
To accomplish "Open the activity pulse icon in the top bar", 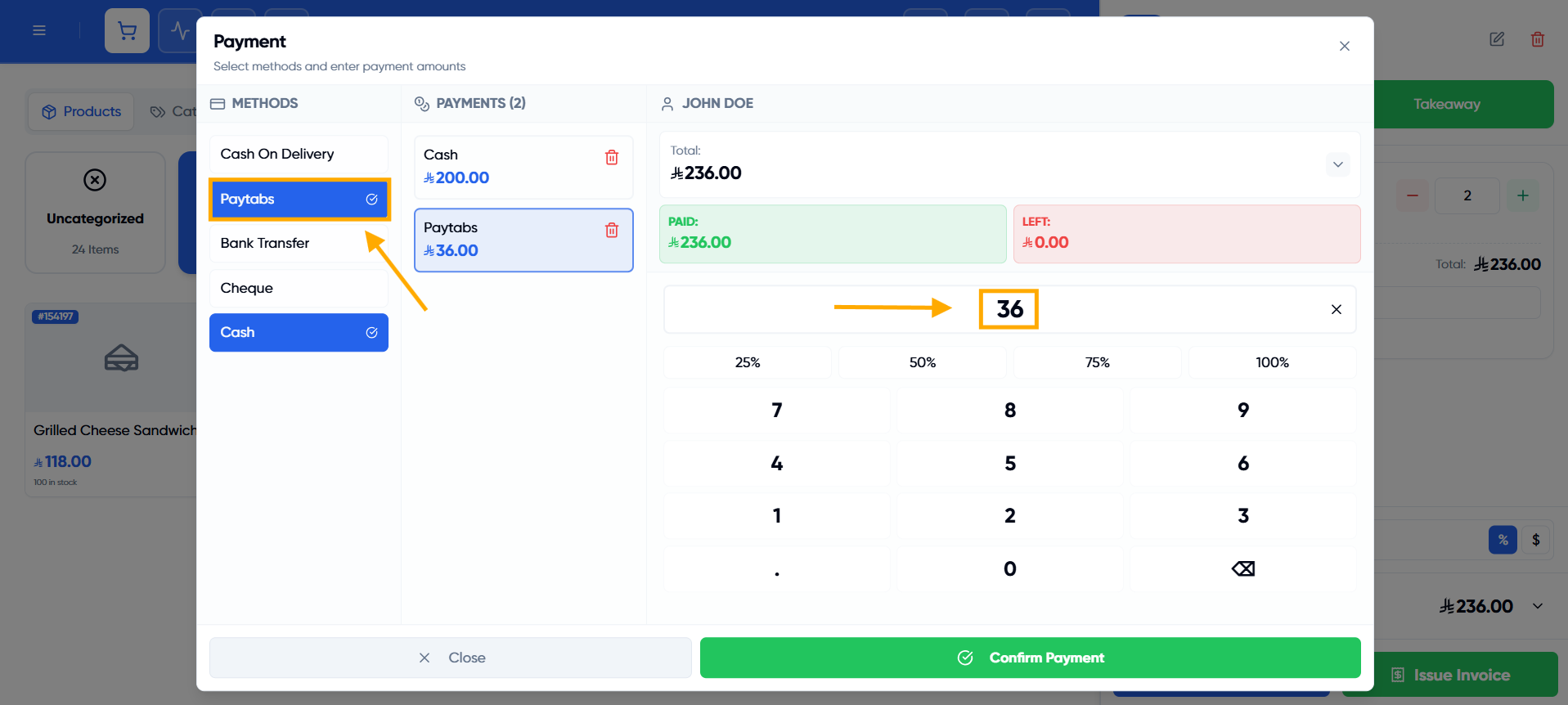I will [180, 31].
